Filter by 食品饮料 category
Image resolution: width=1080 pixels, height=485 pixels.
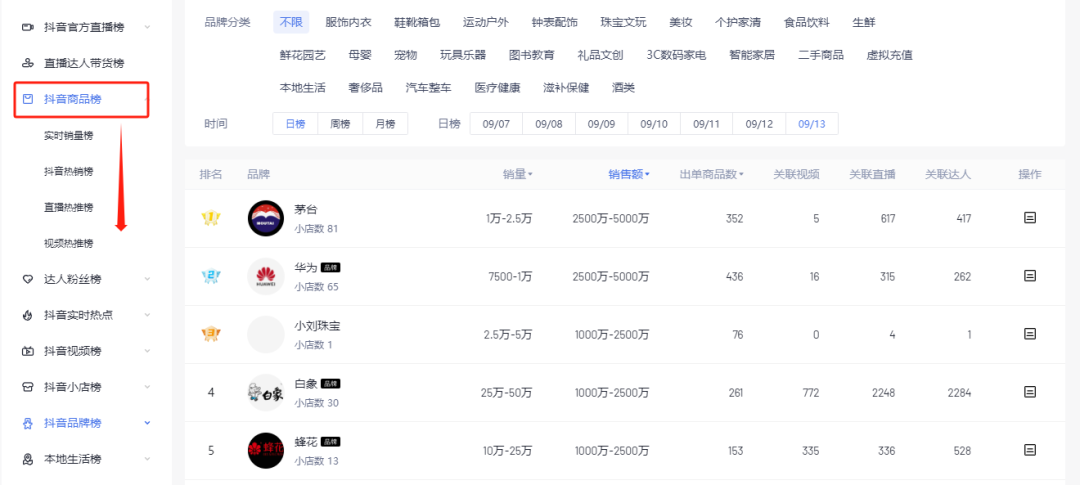click(807, 22)
